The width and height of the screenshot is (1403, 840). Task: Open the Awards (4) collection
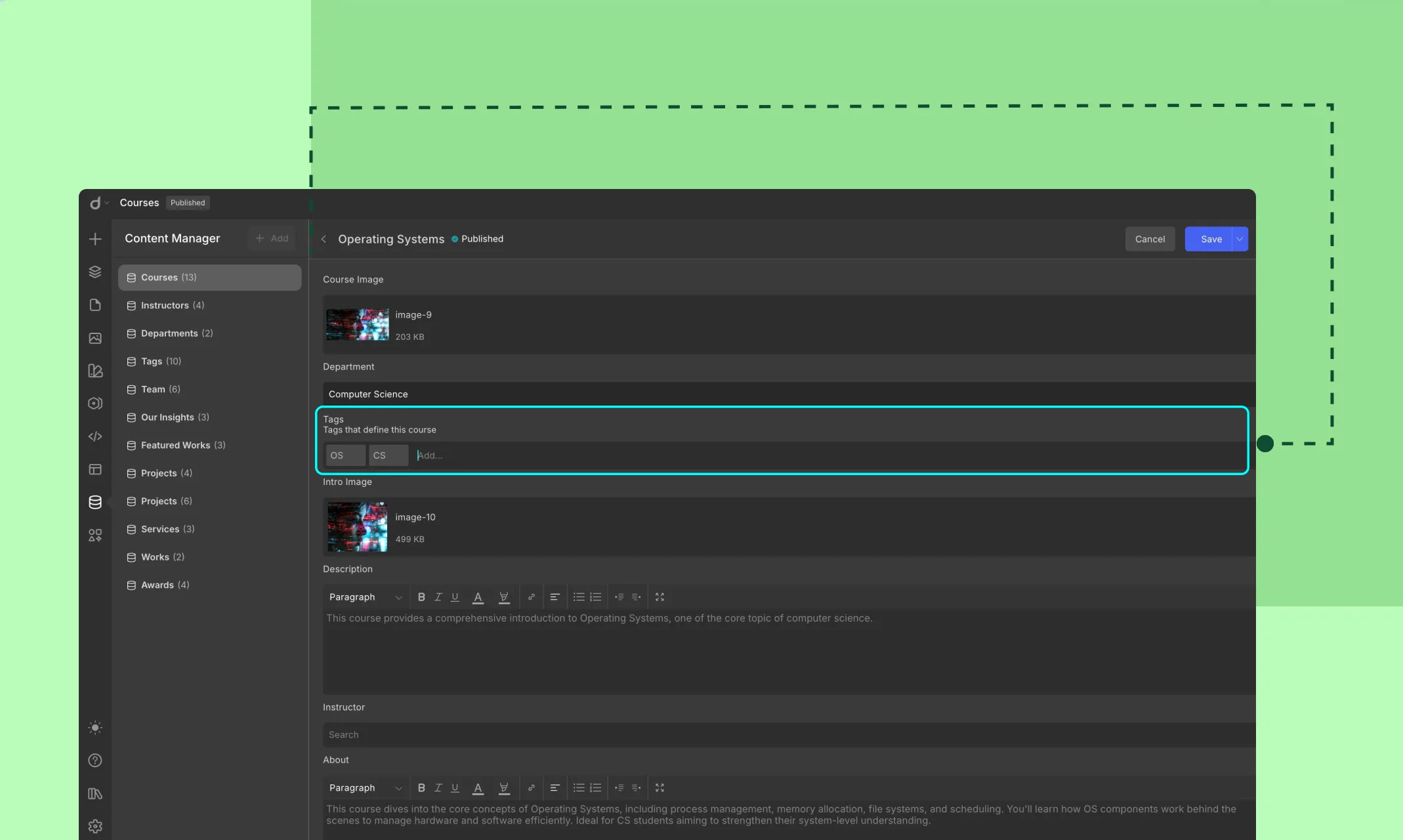pos(209,585)
